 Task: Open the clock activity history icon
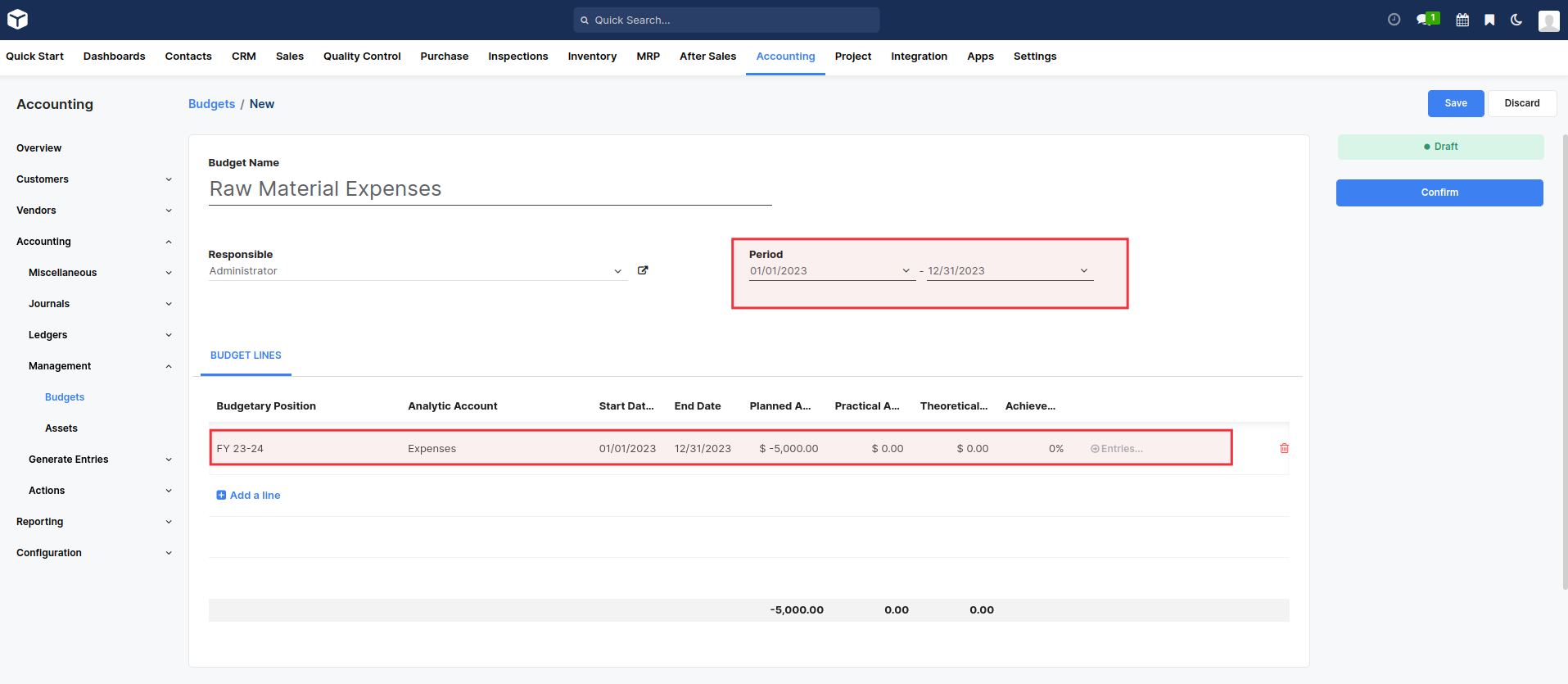click(1394, 20)
